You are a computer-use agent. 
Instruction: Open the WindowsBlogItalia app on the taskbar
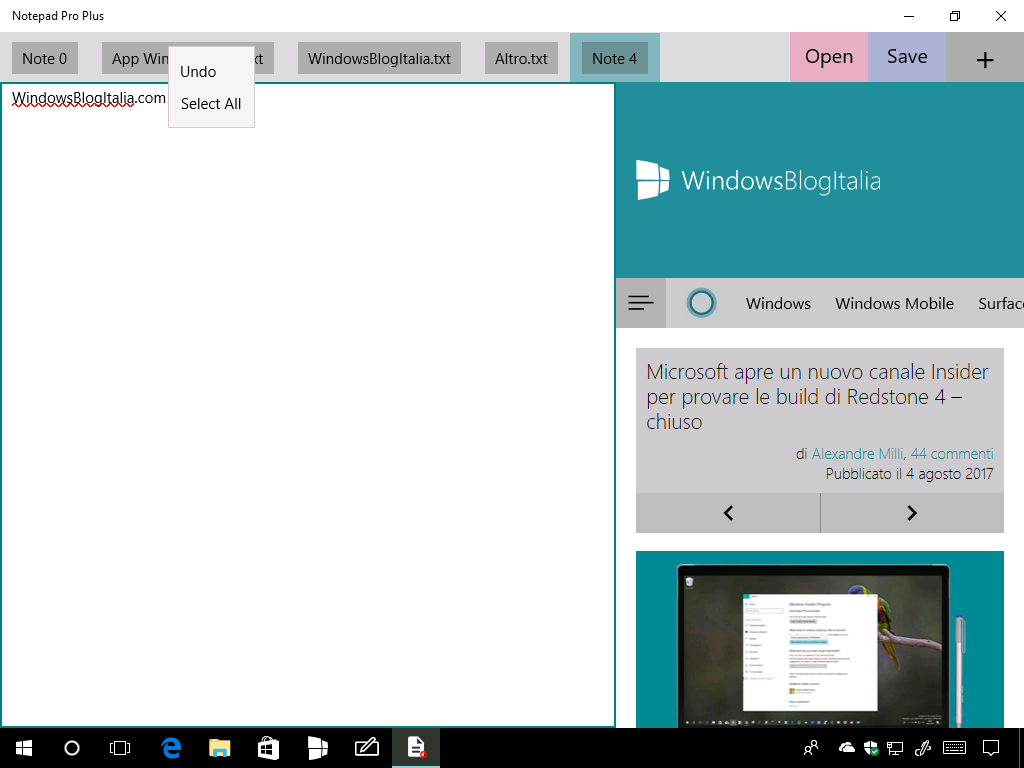[317, 748]
